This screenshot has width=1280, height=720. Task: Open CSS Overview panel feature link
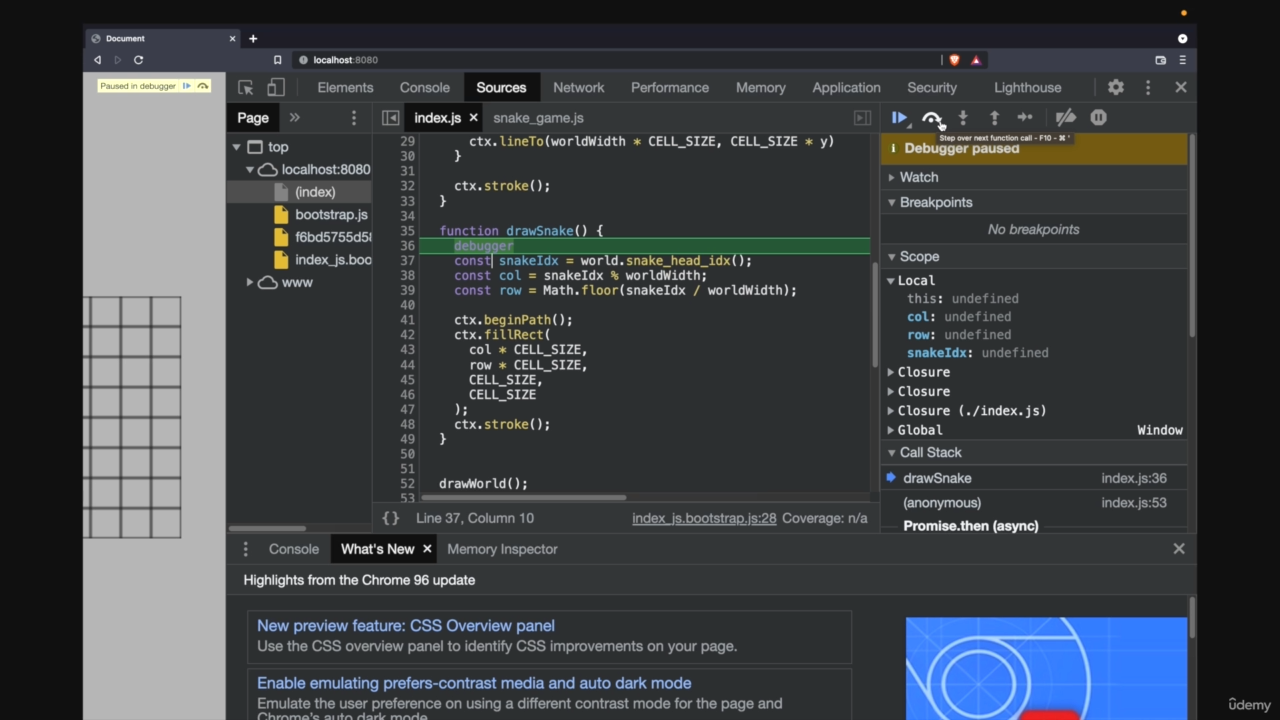(405, 626)
